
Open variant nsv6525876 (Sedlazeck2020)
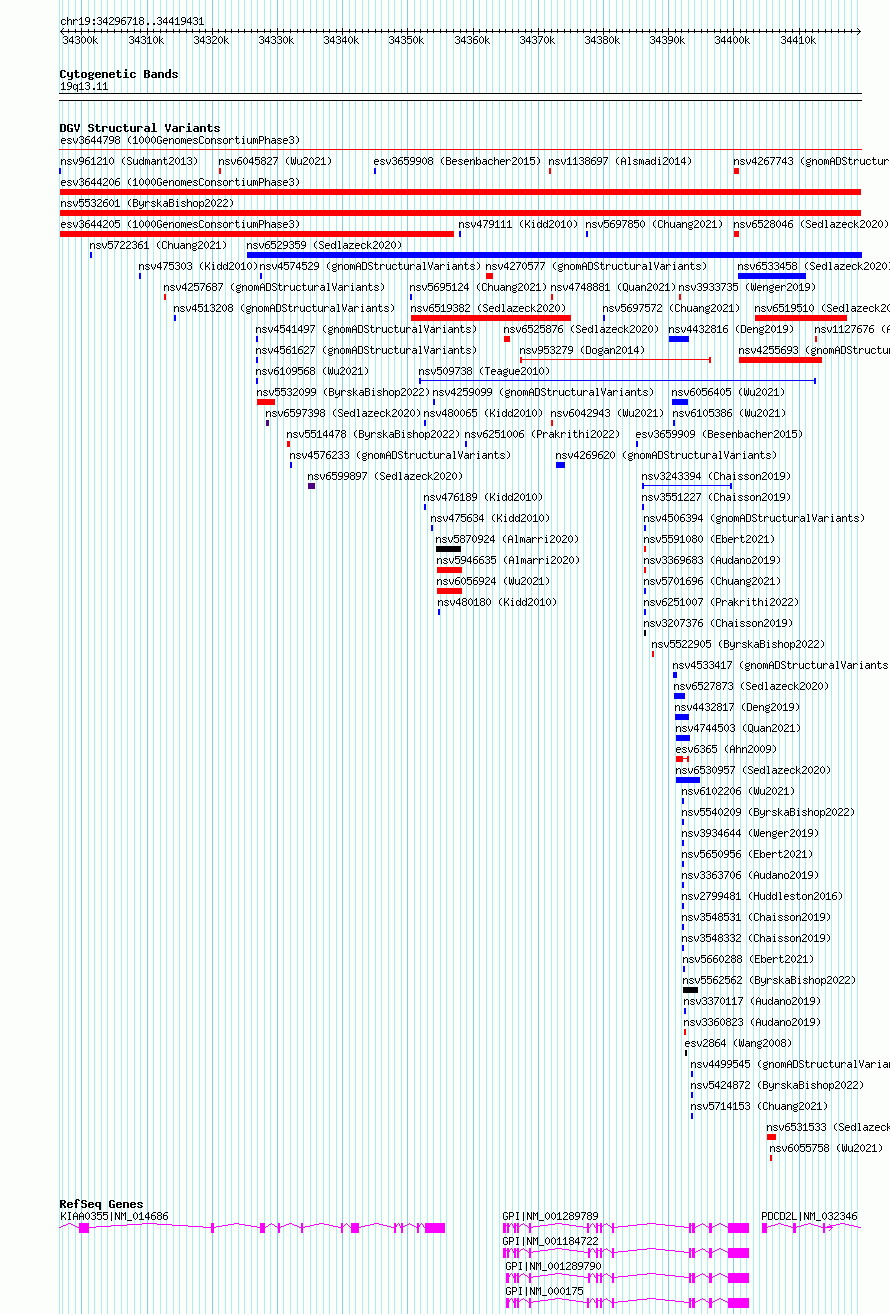point(581,330)
